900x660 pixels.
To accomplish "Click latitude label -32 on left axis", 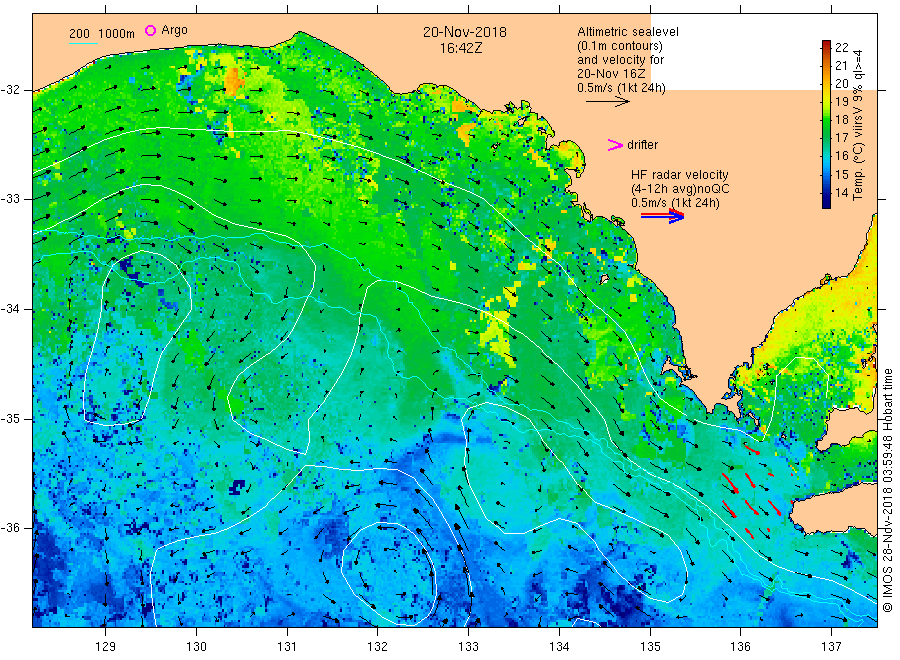I will pos(10,90).
